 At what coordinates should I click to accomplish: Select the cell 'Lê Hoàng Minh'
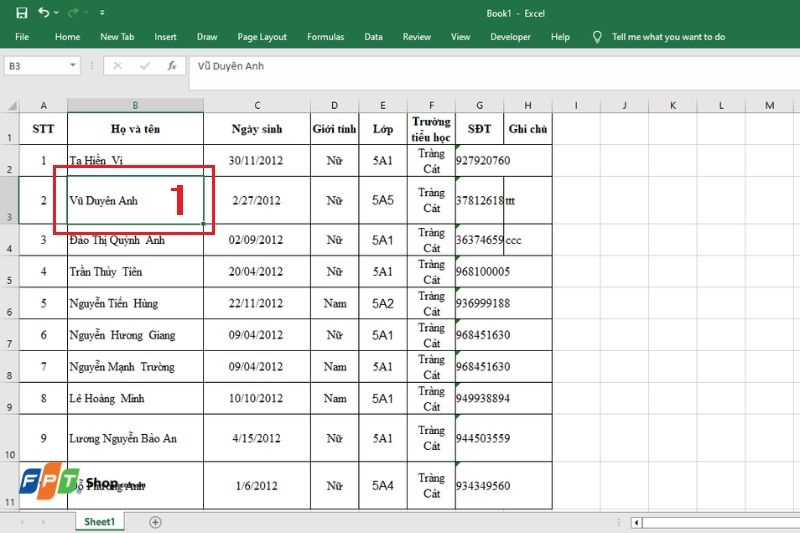tap(135, 398)
